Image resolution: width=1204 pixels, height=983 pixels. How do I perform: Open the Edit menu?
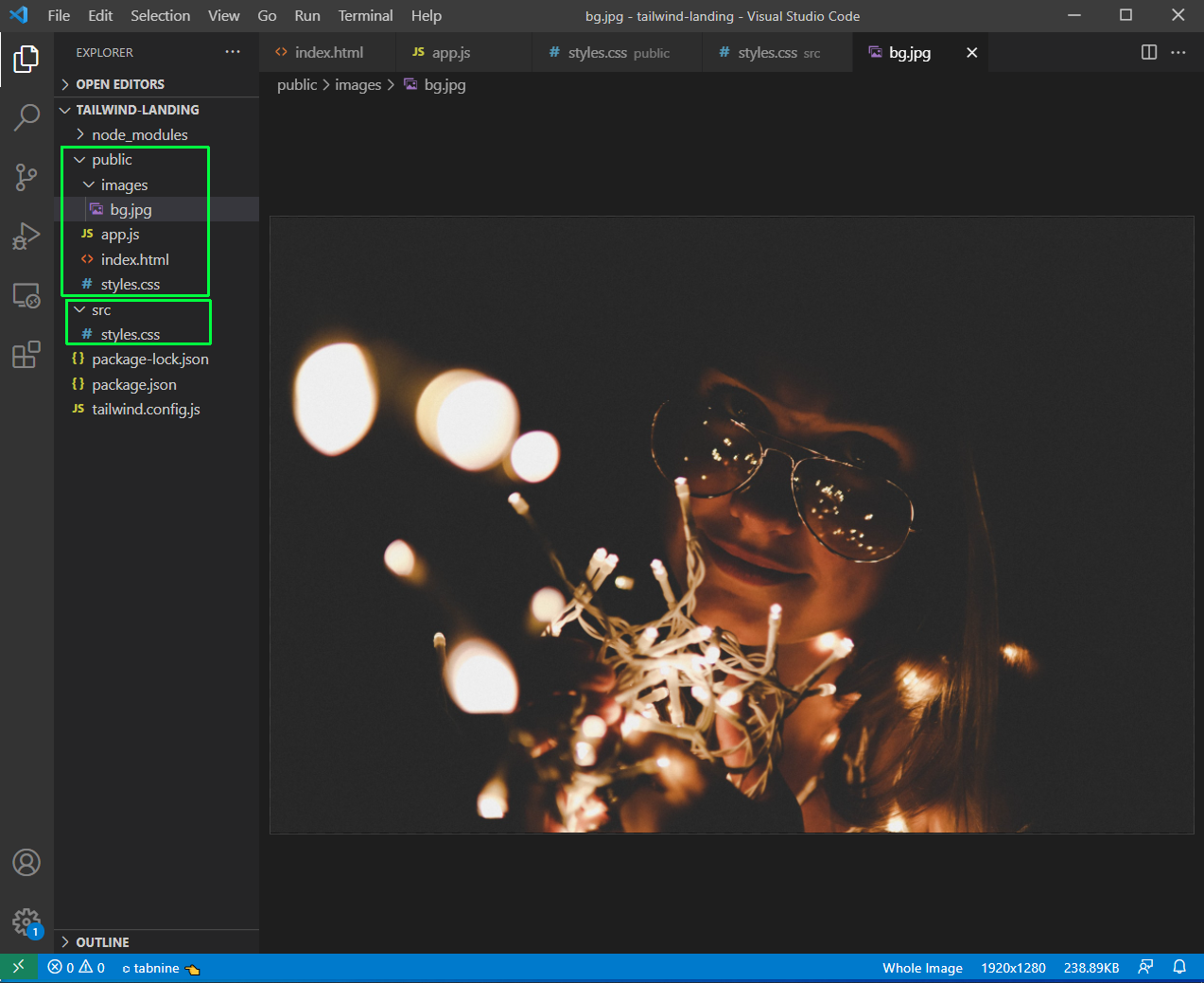point(100,15)
